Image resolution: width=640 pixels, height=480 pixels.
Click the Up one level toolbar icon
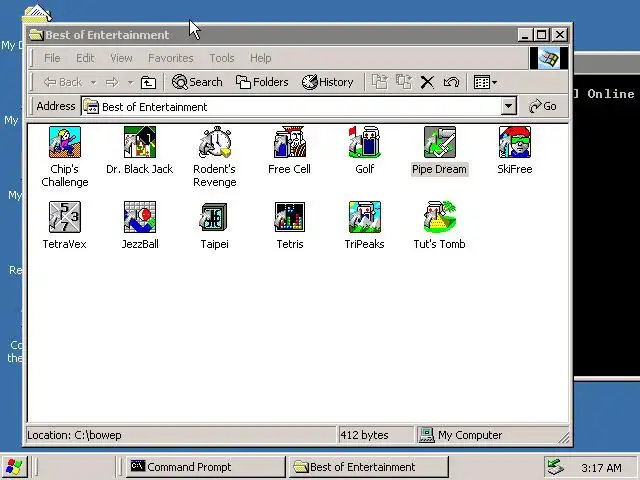[148, 82]
